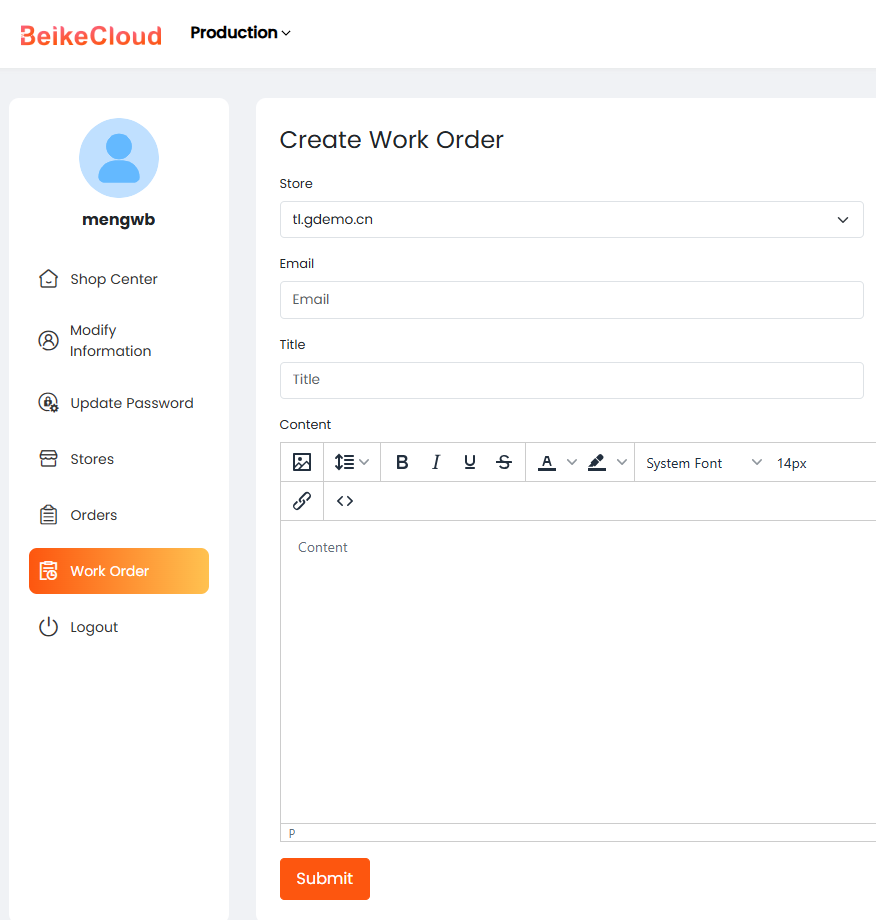Click the Modify Information user icon
The height and width of the screenshot is (920, 876).
pos(48,340)
